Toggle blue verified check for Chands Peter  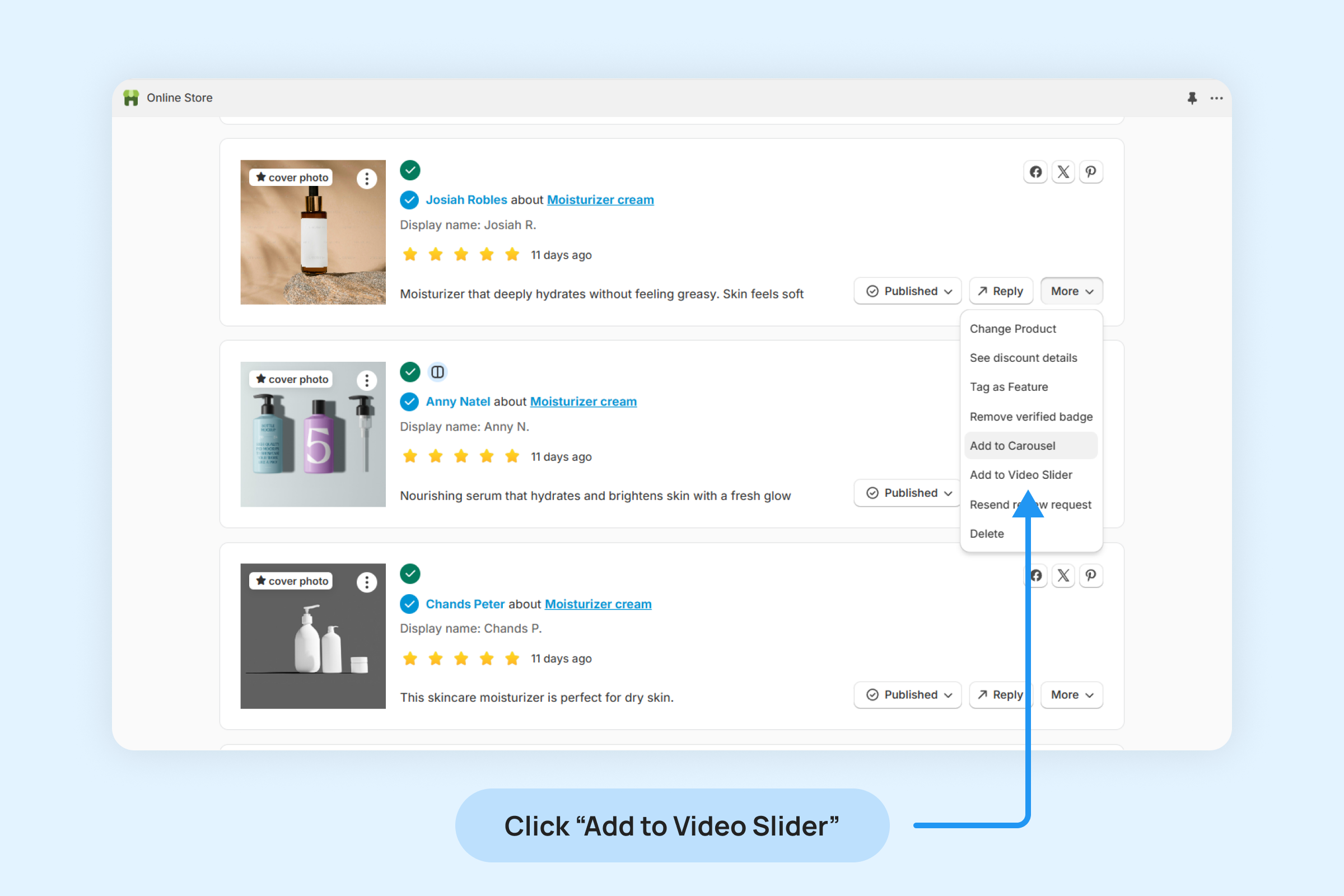pos(409,604)
